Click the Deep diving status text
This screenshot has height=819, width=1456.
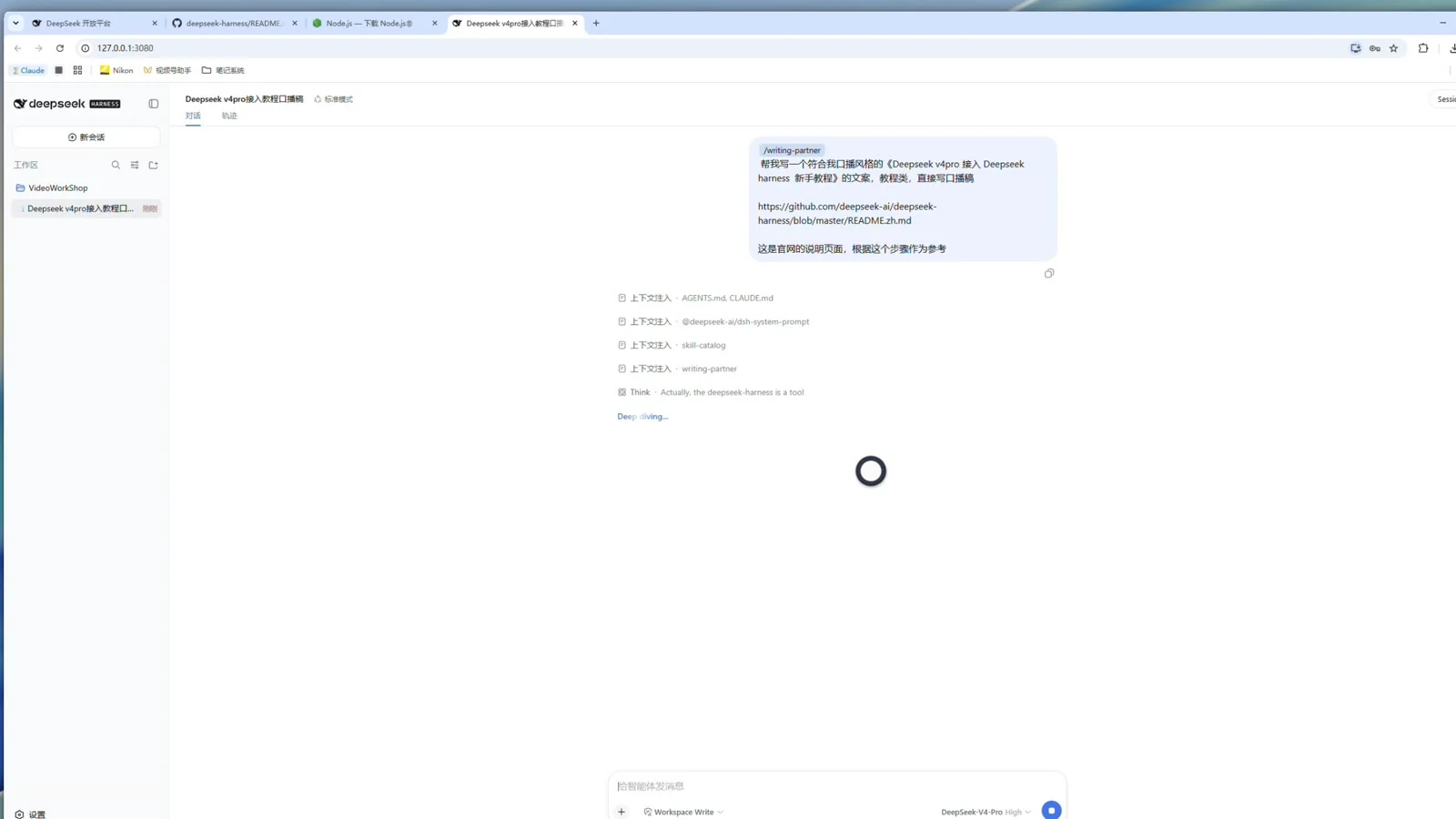642,416
